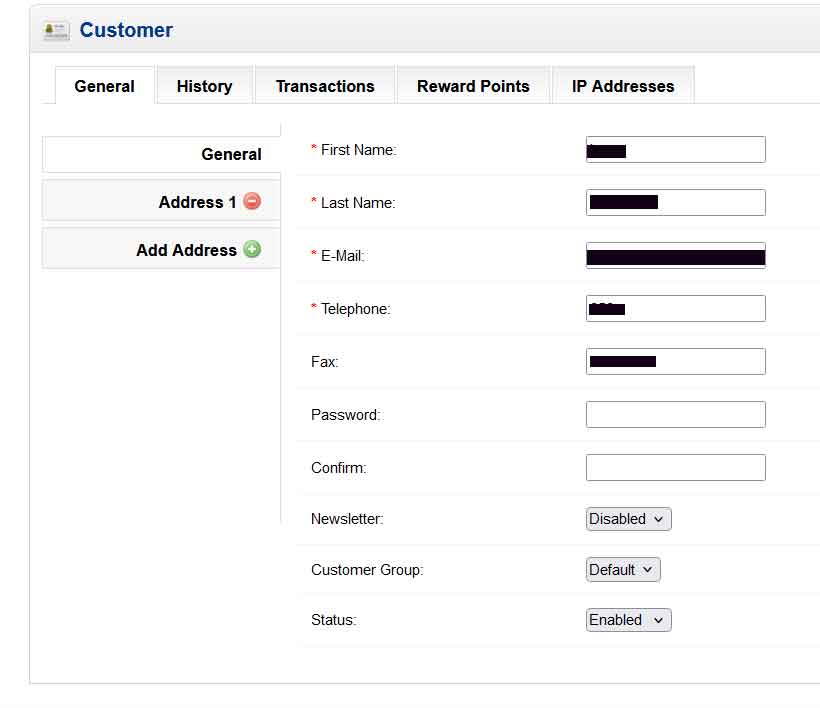Open the Transactions tab
Image resolution: width=820 pixels, height=708 pixels.
(x=325, y=86)
